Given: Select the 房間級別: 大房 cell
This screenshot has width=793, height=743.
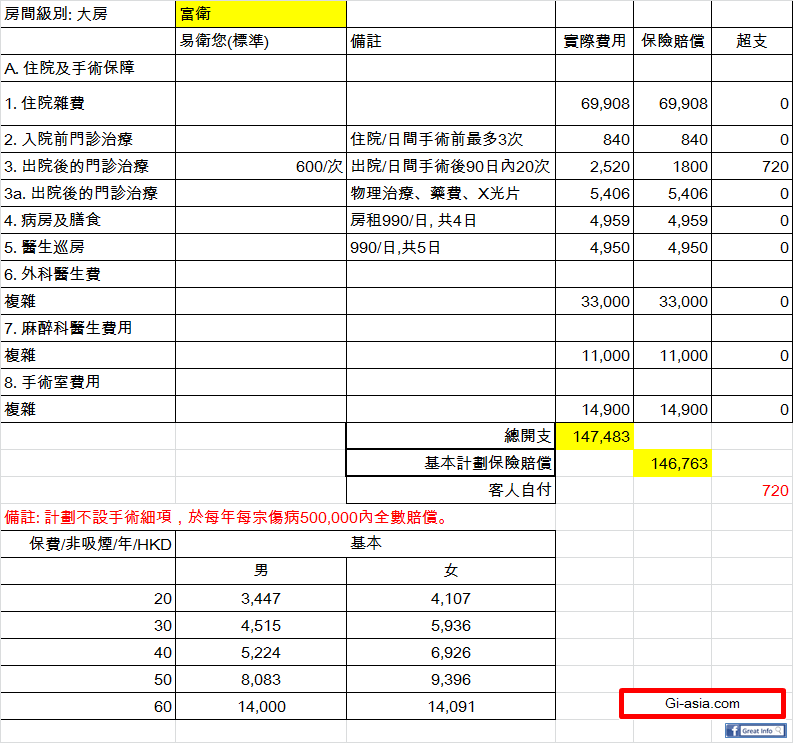Looking at the screenshot, I should (x=88, y=14).
